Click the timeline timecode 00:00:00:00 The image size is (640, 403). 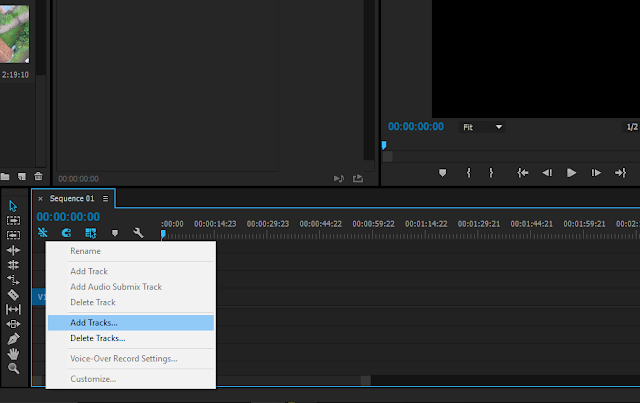click(68, 217)
